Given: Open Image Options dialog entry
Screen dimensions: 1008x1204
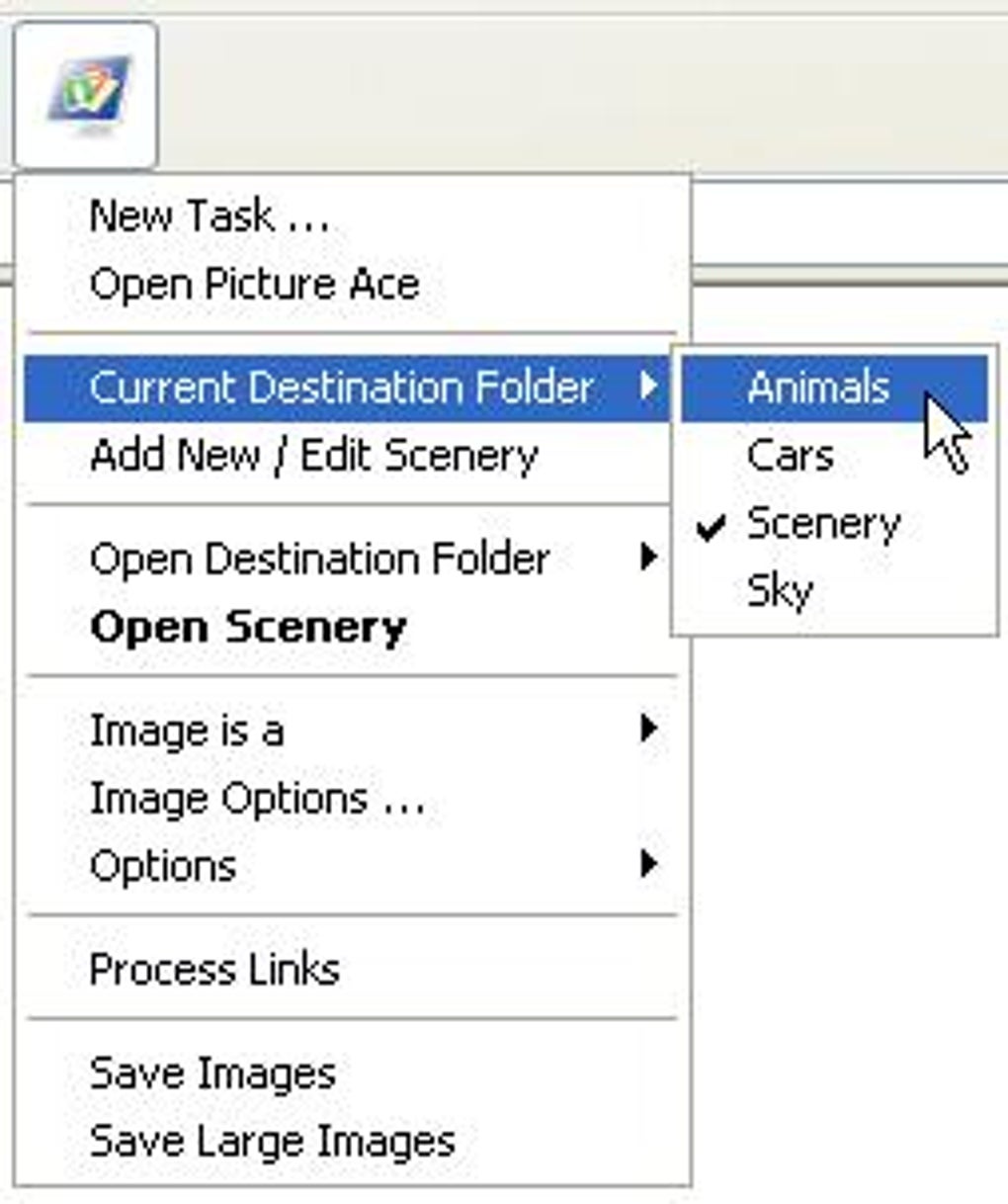Looking at the screenshot, I should tap(257, 799).
